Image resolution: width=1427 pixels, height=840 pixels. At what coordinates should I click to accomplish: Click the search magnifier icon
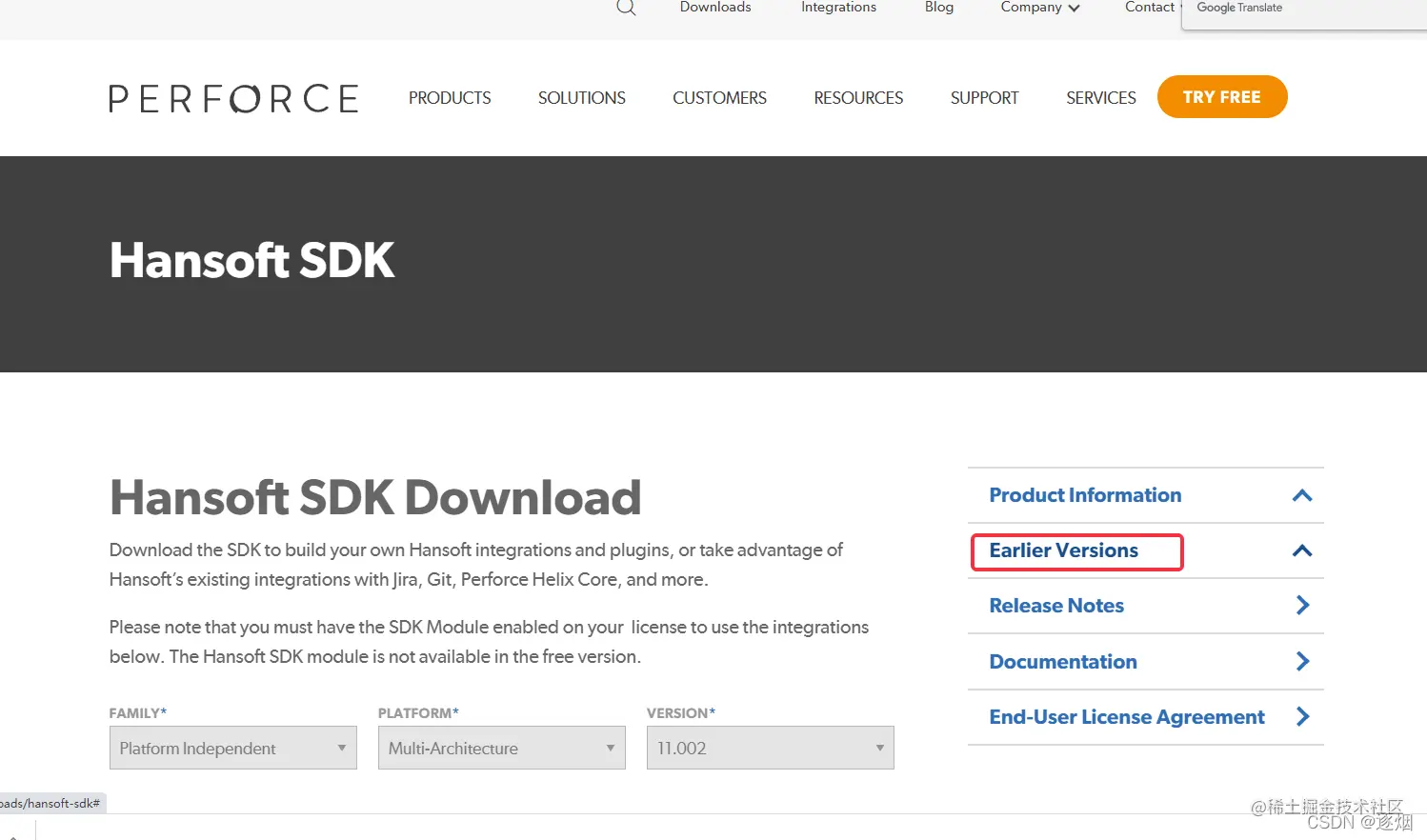tap(626, 8)
